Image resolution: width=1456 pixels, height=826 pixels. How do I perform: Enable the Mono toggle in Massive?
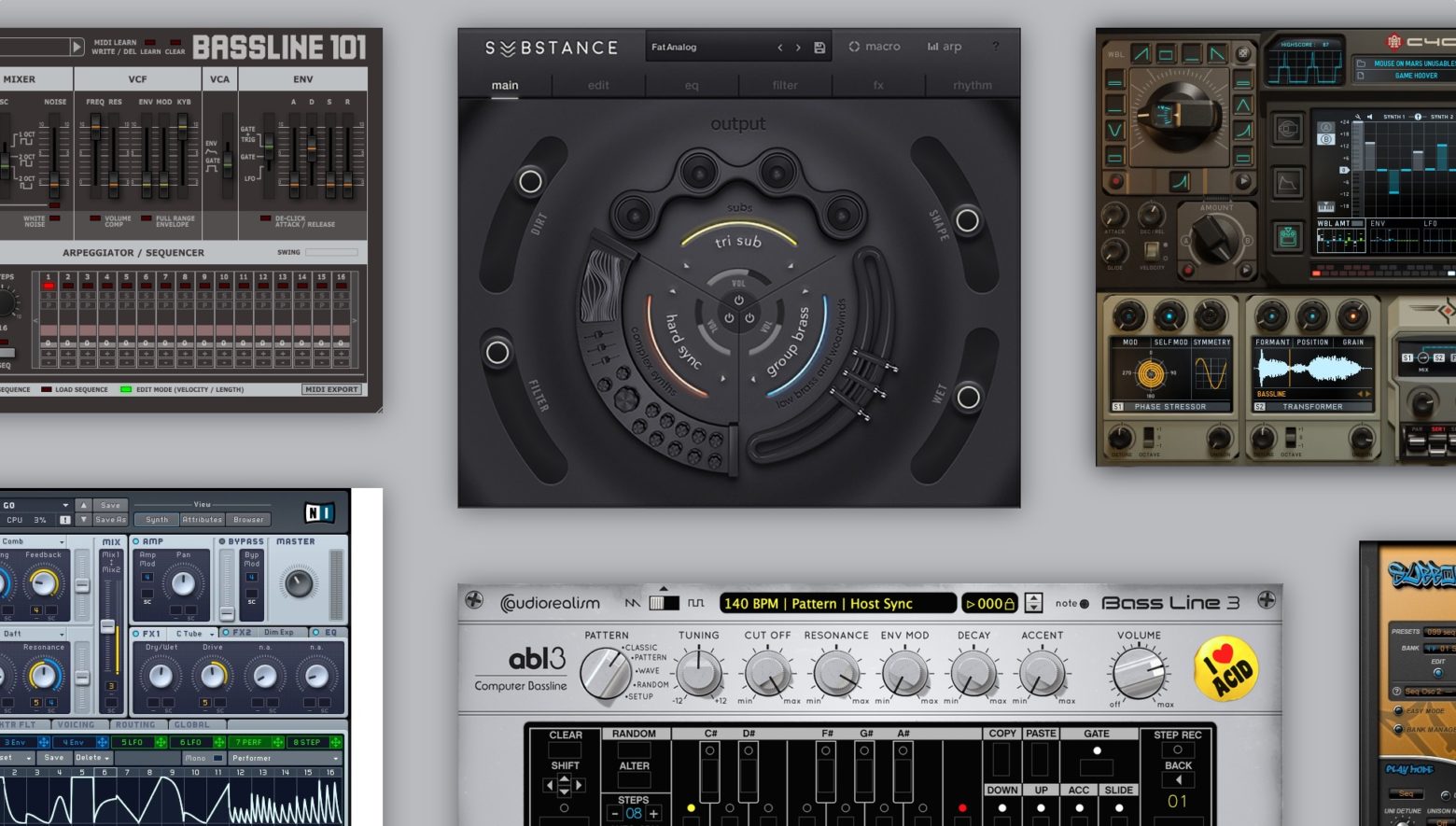click(x=219, y=759)
